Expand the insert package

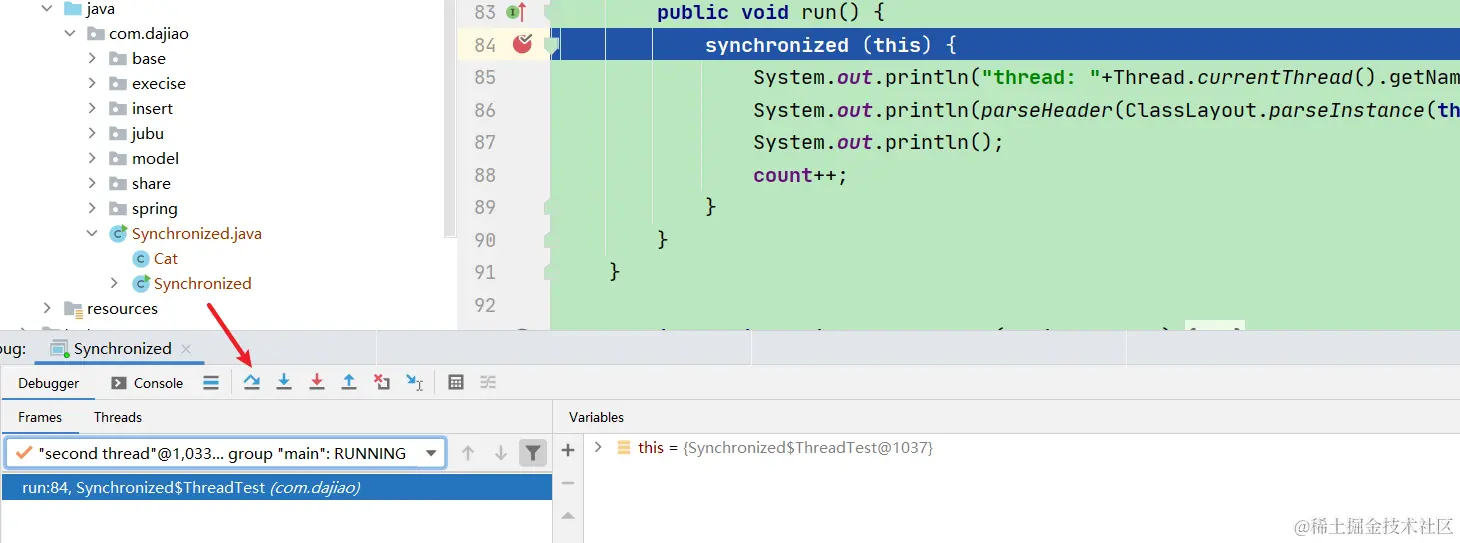coord(92,108)
